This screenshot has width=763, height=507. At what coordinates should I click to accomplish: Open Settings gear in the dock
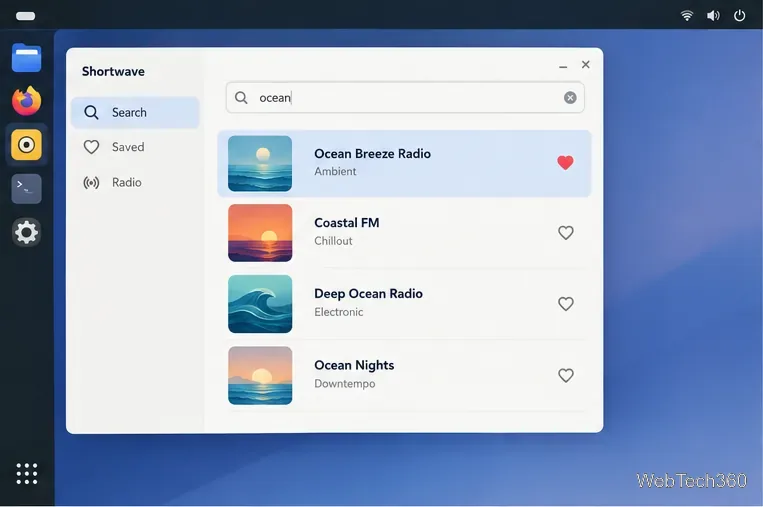point(26,232)
